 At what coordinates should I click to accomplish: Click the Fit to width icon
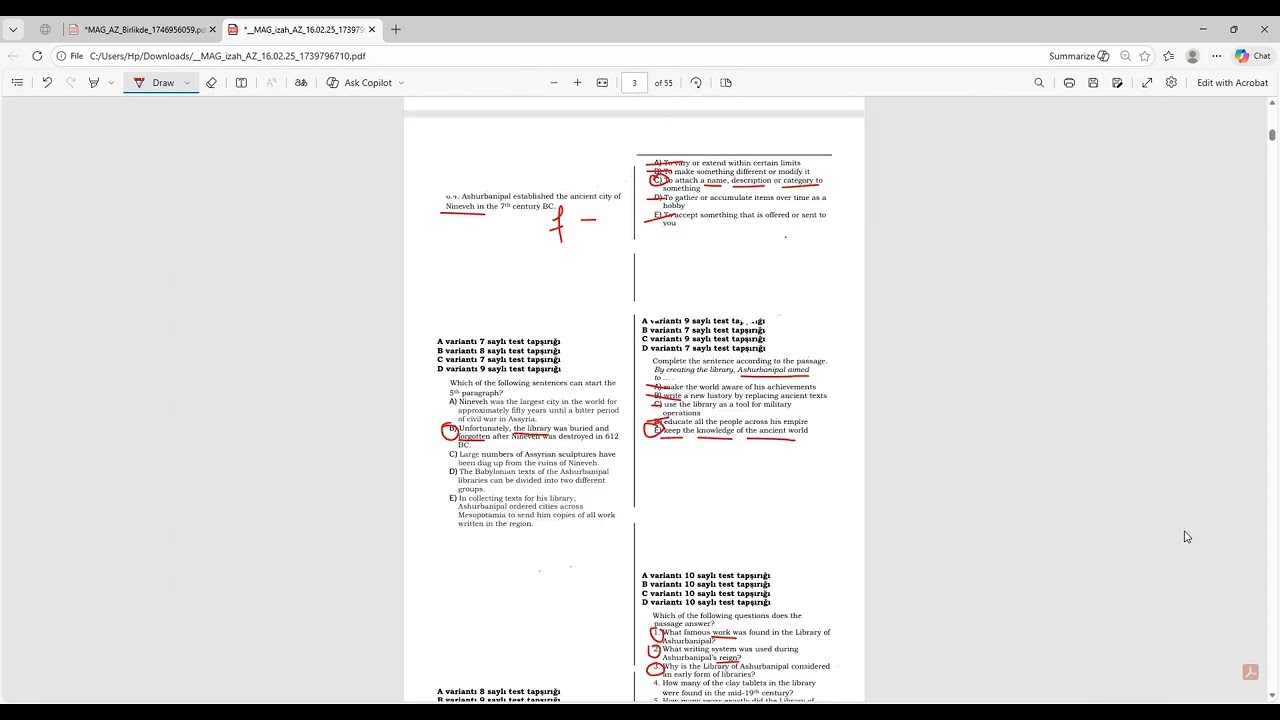tap(602, 83)
